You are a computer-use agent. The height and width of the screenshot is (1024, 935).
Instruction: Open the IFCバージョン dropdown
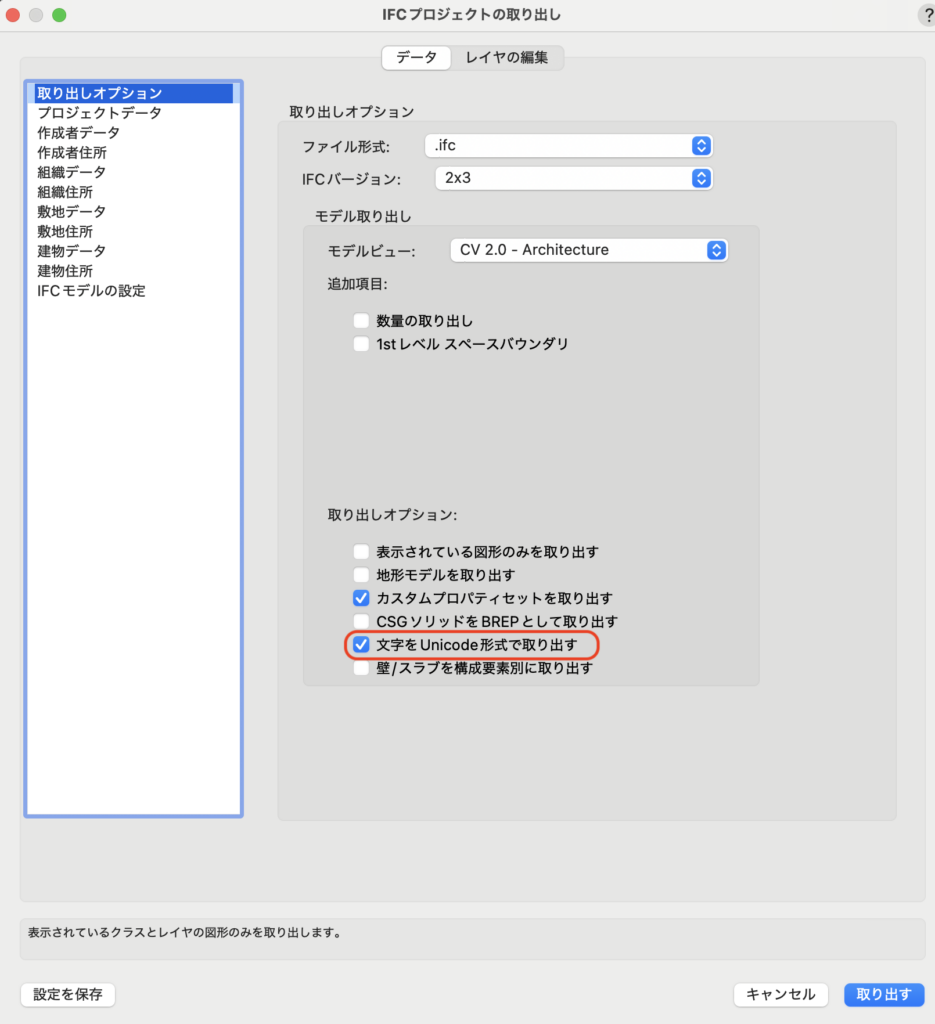coord(573,178)
